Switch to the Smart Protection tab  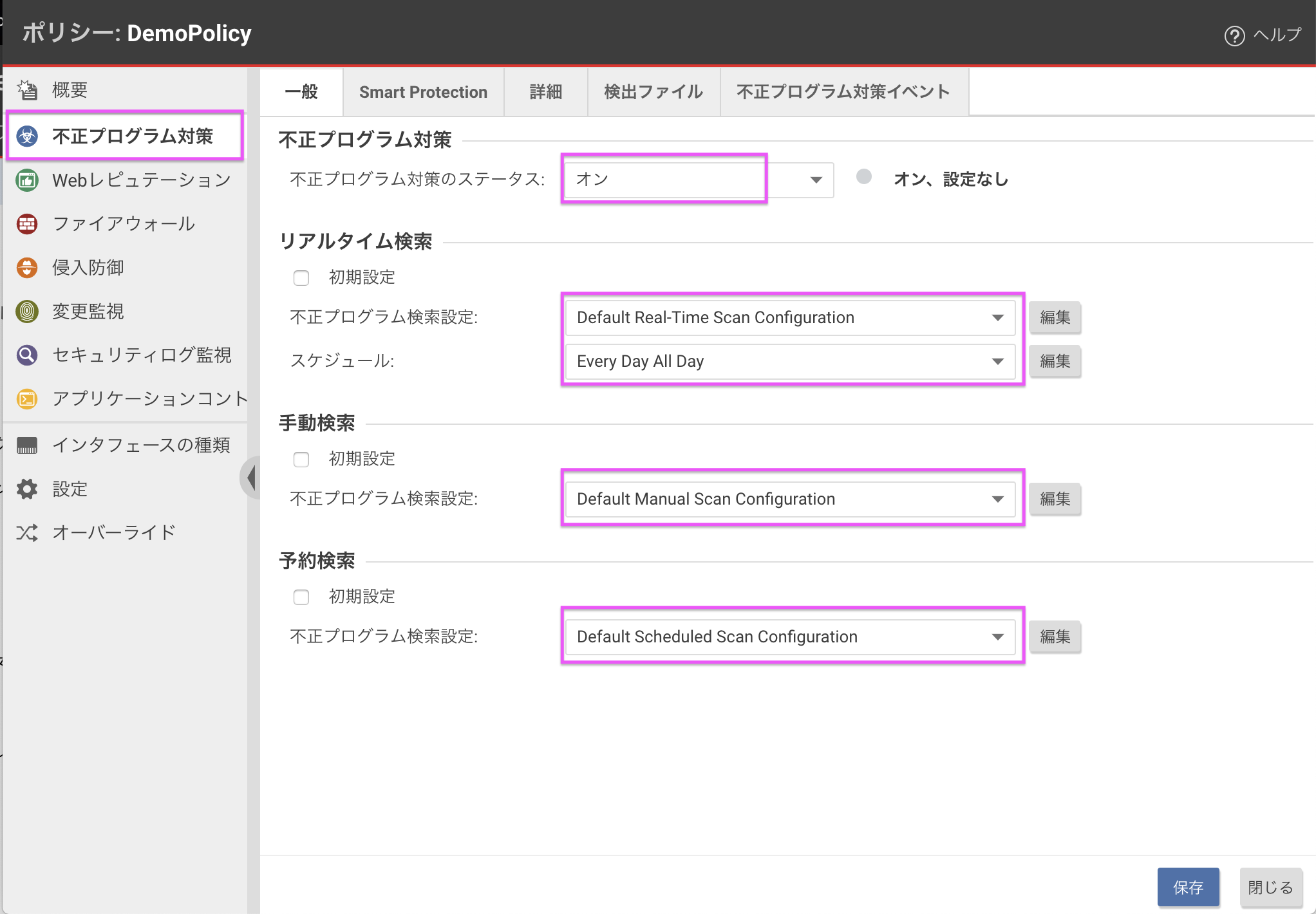click(423, 91)
